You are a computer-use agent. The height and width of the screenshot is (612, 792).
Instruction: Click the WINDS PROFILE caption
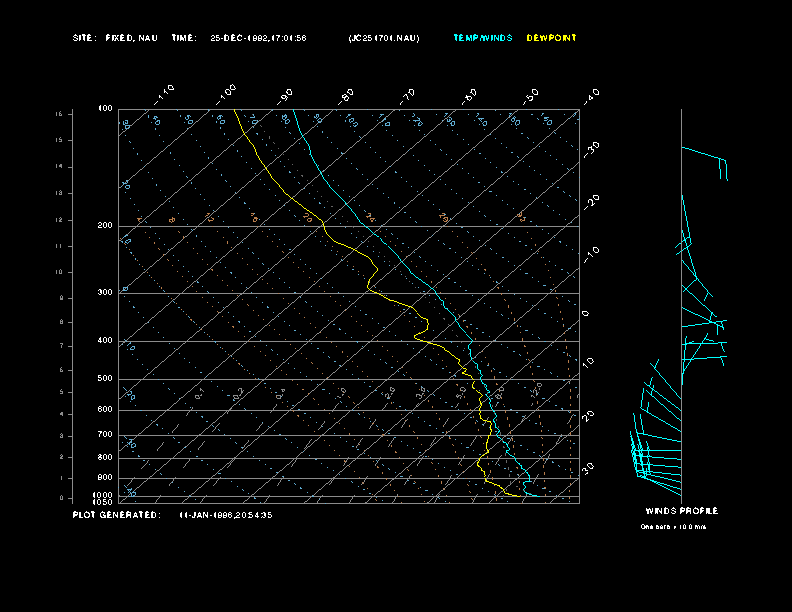(x=681, y=511)
